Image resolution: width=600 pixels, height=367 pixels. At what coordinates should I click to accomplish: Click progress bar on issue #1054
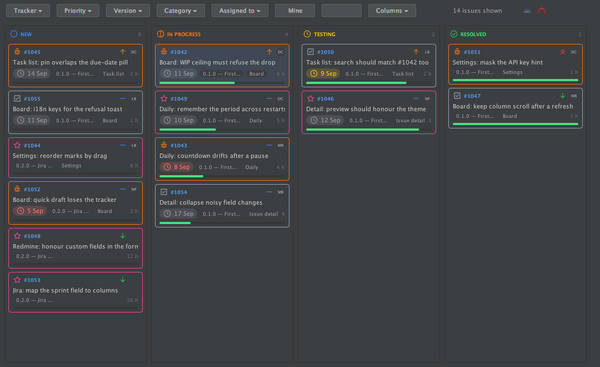(x=222, y=223)
